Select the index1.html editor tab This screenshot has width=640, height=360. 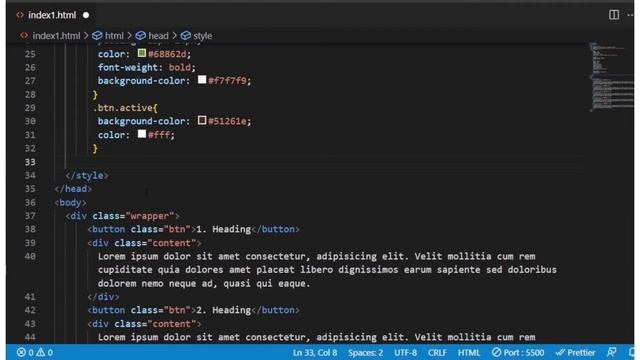[x=52, y=15]
